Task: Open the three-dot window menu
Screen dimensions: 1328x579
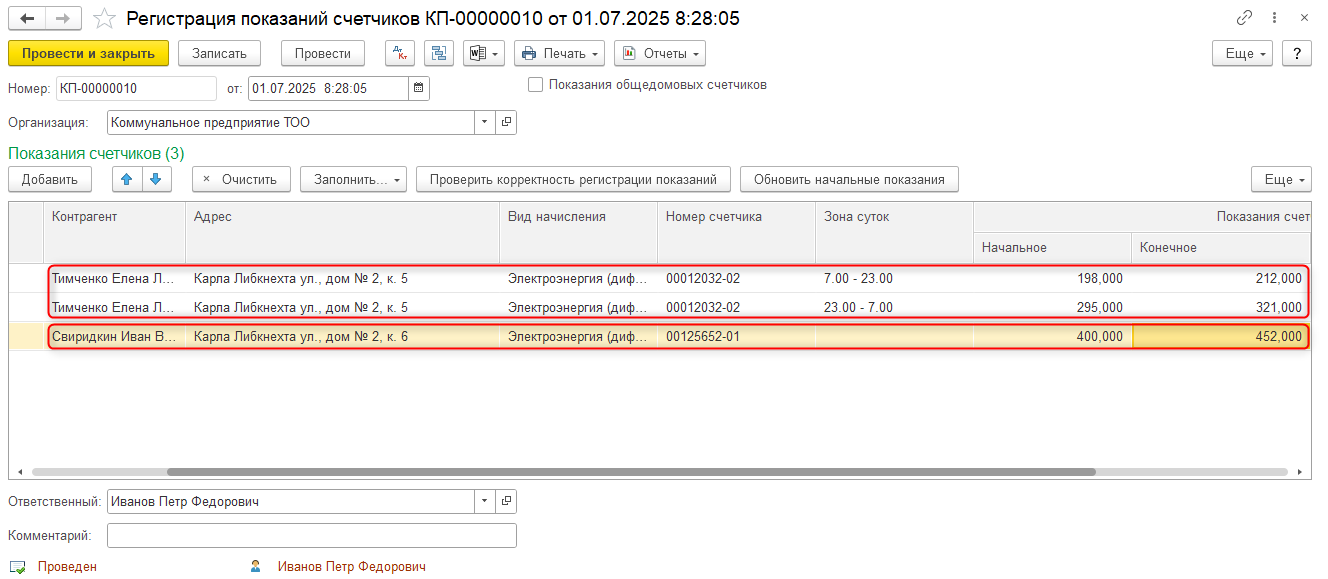Action: (x=1274, y=18)
